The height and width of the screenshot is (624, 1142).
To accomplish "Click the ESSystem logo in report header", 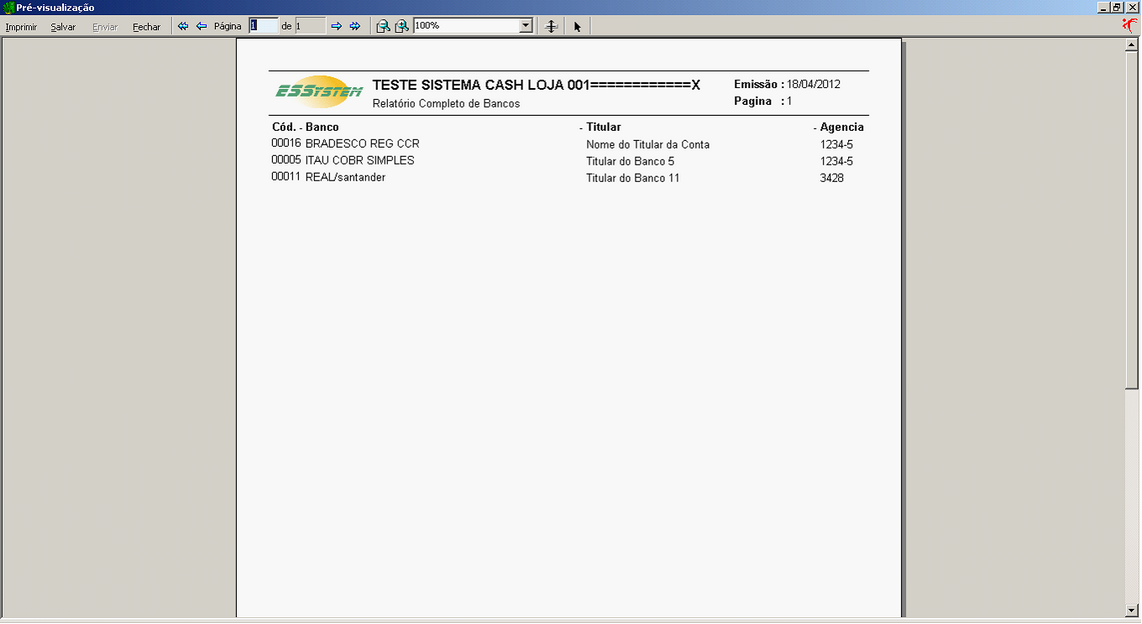I will pos(318,91).
